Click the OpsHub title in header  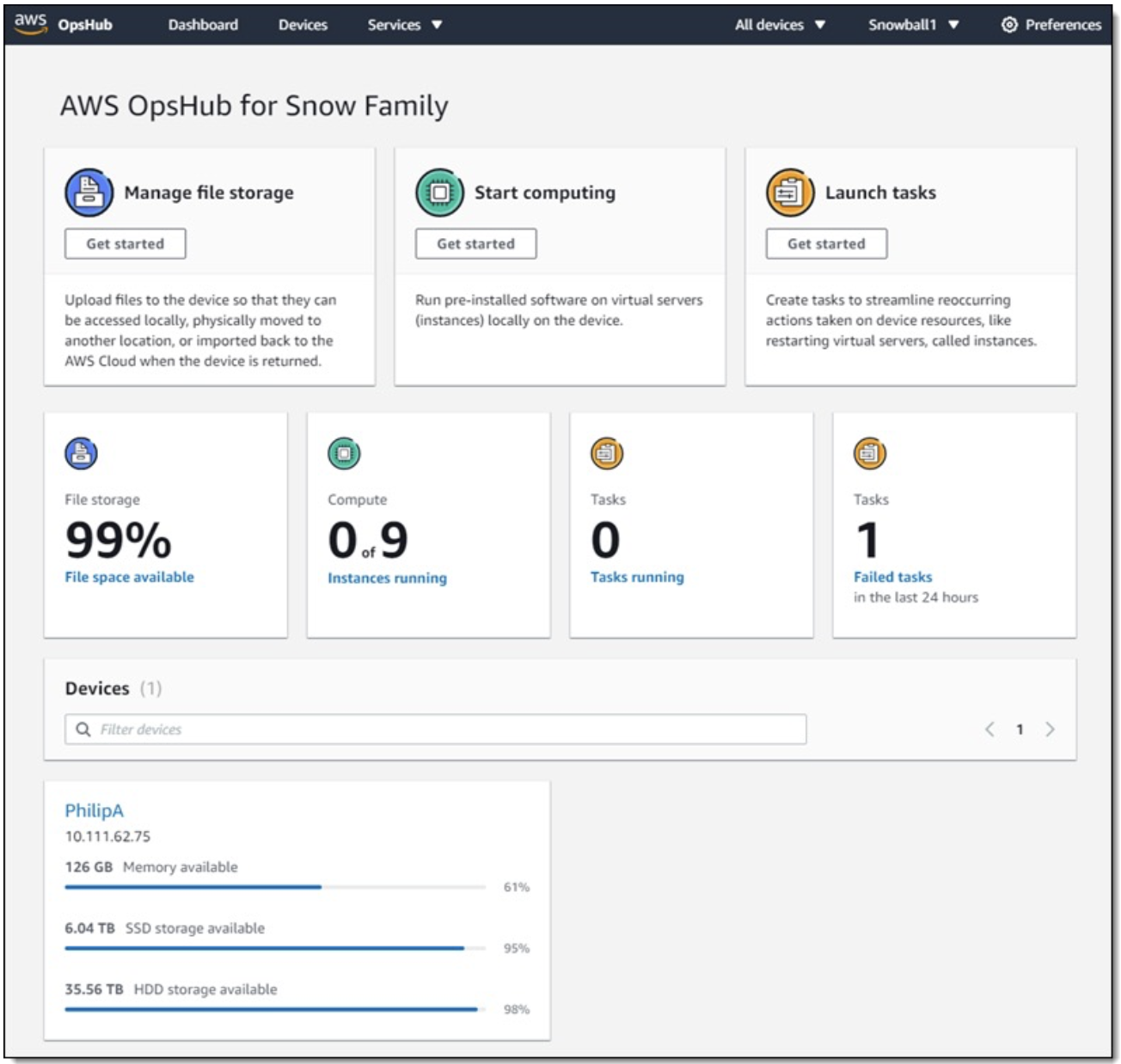click(85, 25)
